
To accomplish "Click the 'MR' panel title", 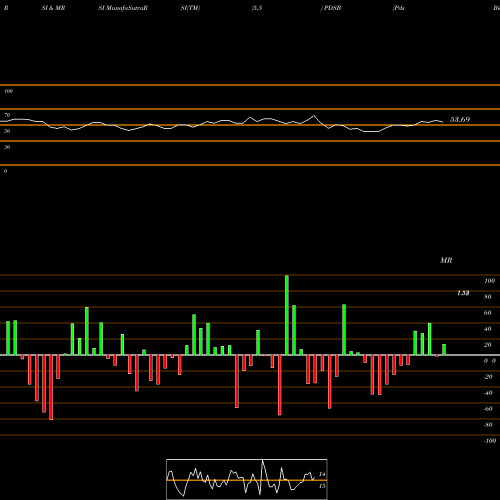I will tap(446, 260).
